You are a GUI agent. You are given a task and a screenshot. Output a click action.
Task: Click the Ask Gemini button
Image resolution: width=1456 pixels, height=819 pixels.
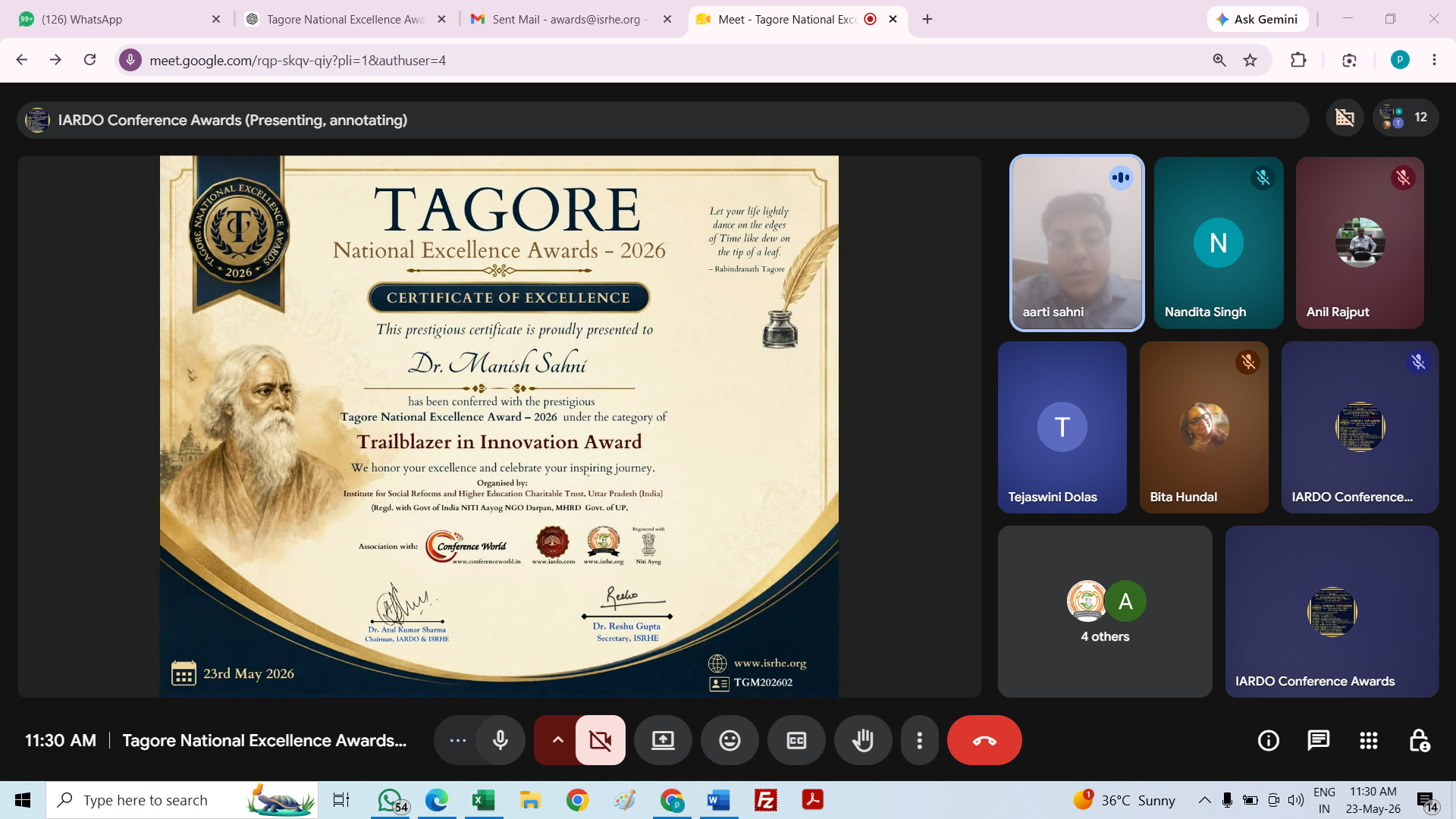click(x=1257, y=19)
